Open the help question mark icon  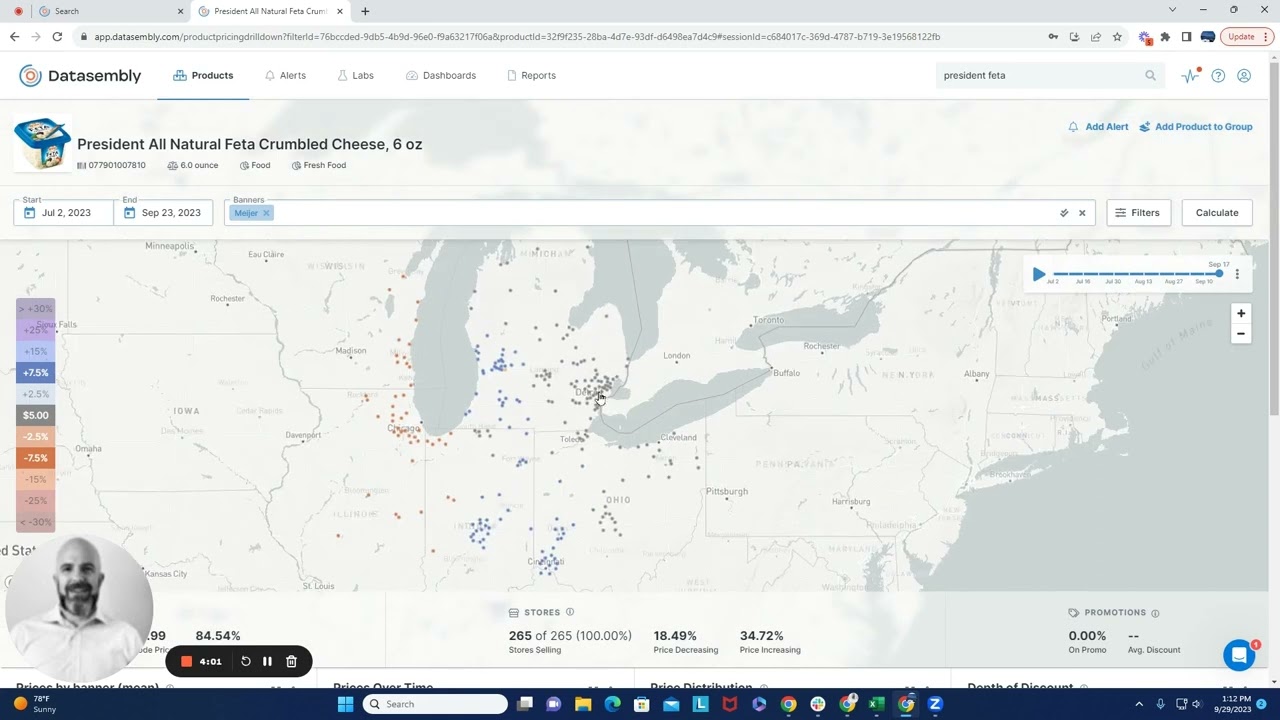coord(1218,75)
